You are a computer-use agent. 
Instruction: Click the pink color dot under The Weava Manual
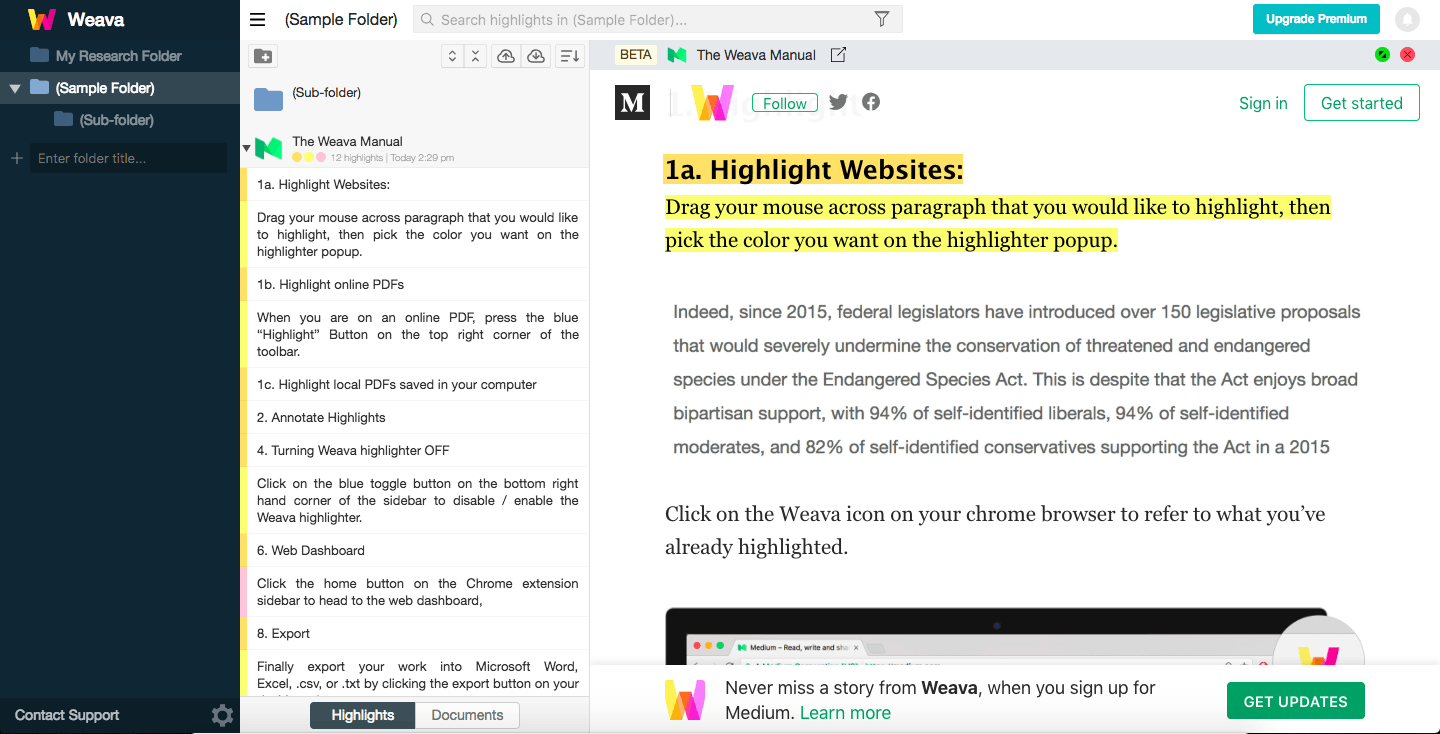[x=321, y=157]
